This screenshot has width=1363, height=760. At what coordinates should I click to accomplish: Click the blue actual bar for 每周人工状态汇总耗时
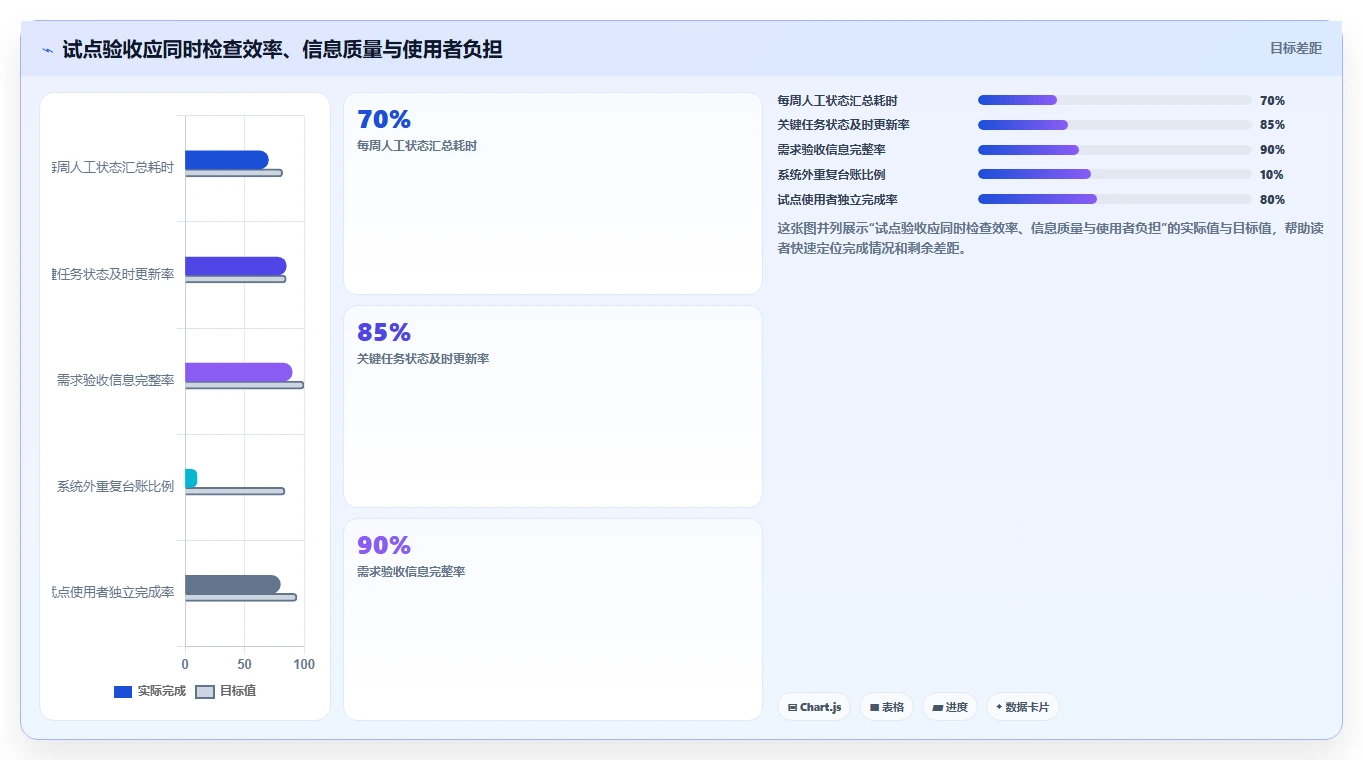pos(226,160)
